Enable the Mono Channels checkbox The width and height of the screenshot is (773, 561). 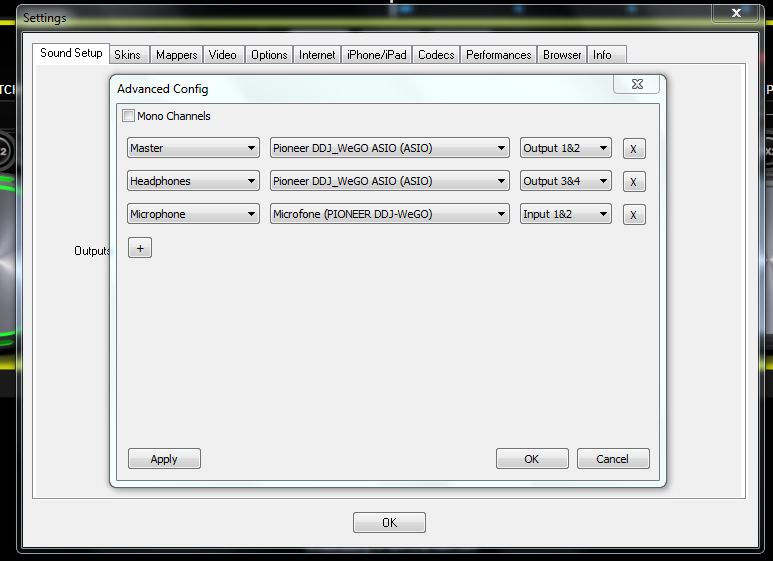(x=128, y=116)
